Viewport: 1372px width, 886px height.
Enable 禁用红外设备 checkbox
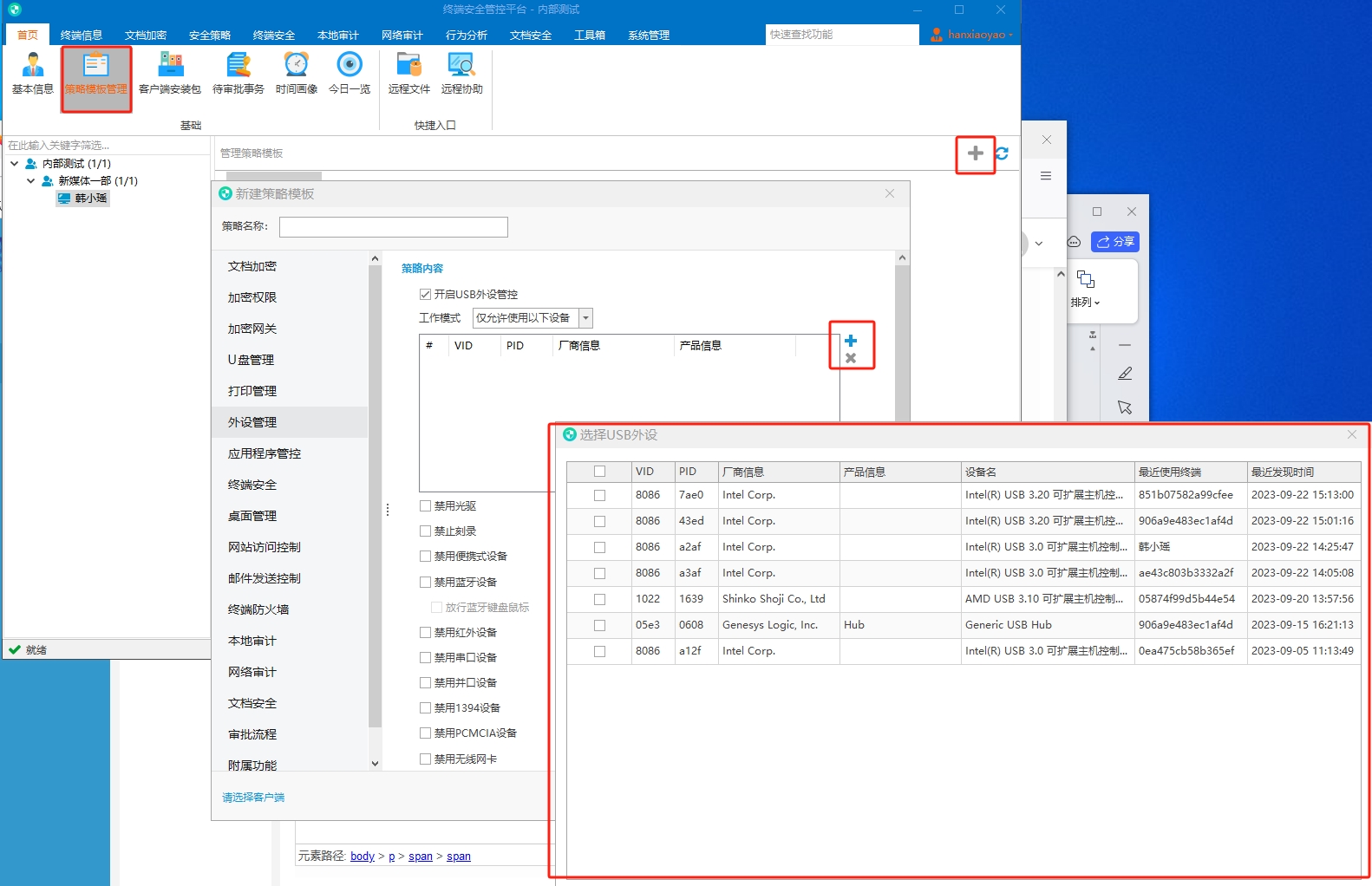click(x=425, y=633)
